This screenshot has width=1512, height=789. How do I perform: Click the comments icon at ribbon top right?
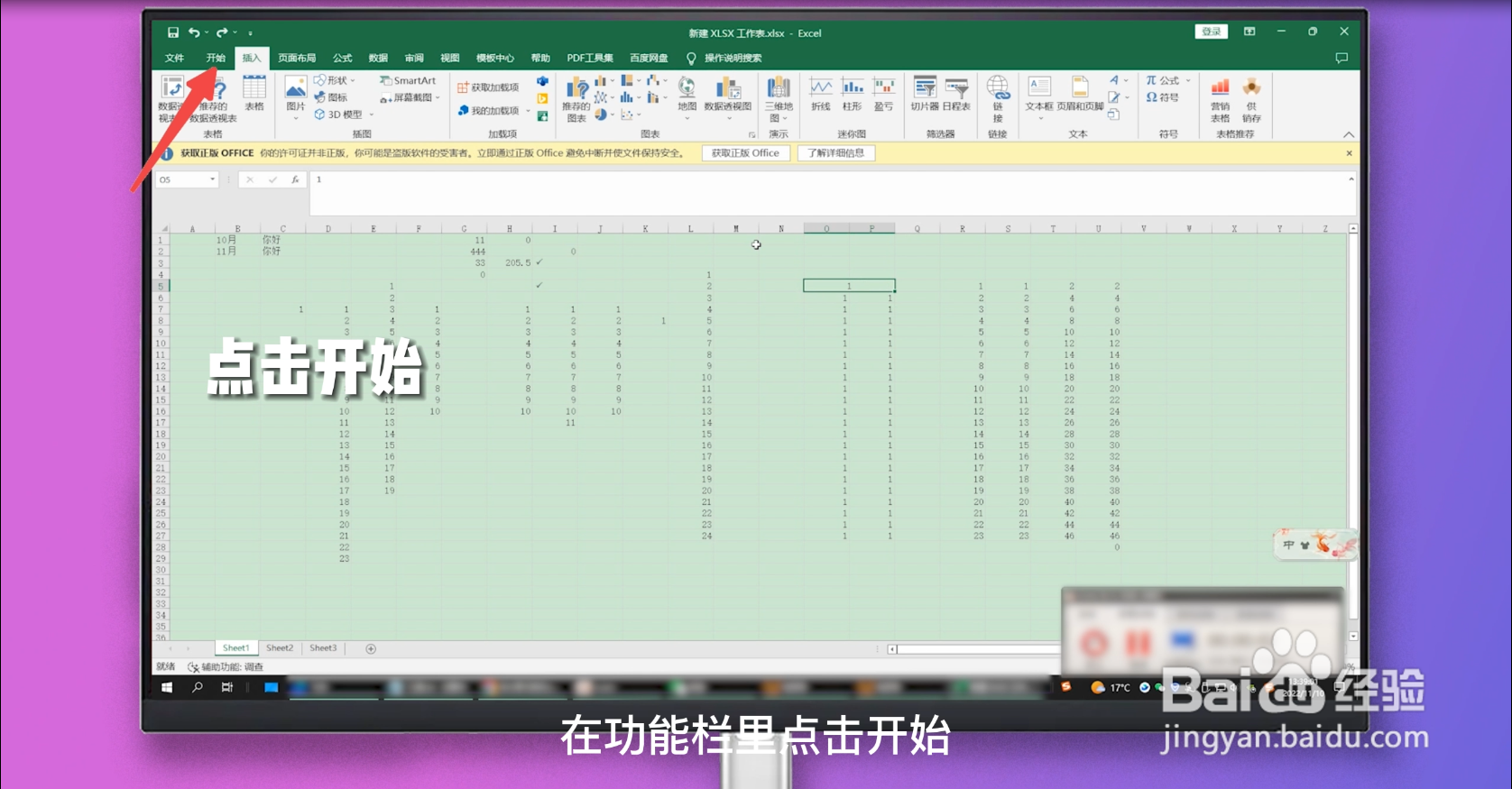1341,58
